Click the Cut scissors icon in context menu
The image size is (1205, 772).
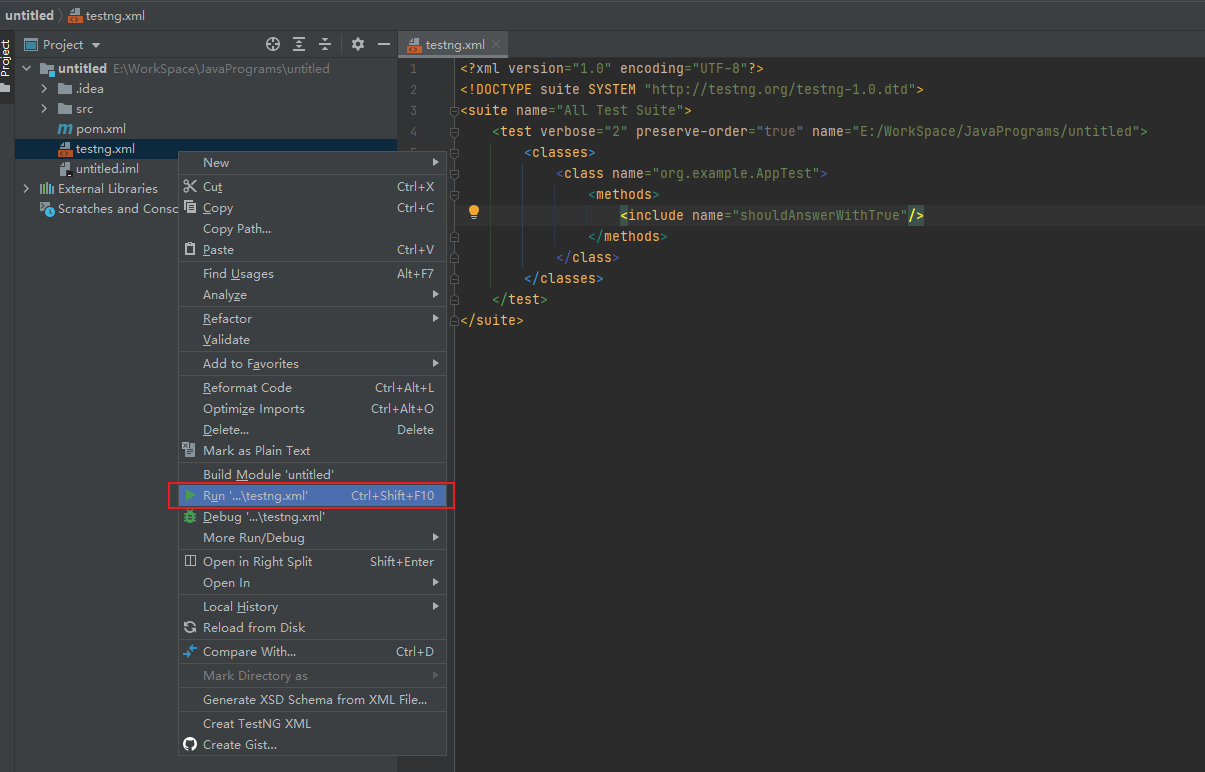(190, 186)
